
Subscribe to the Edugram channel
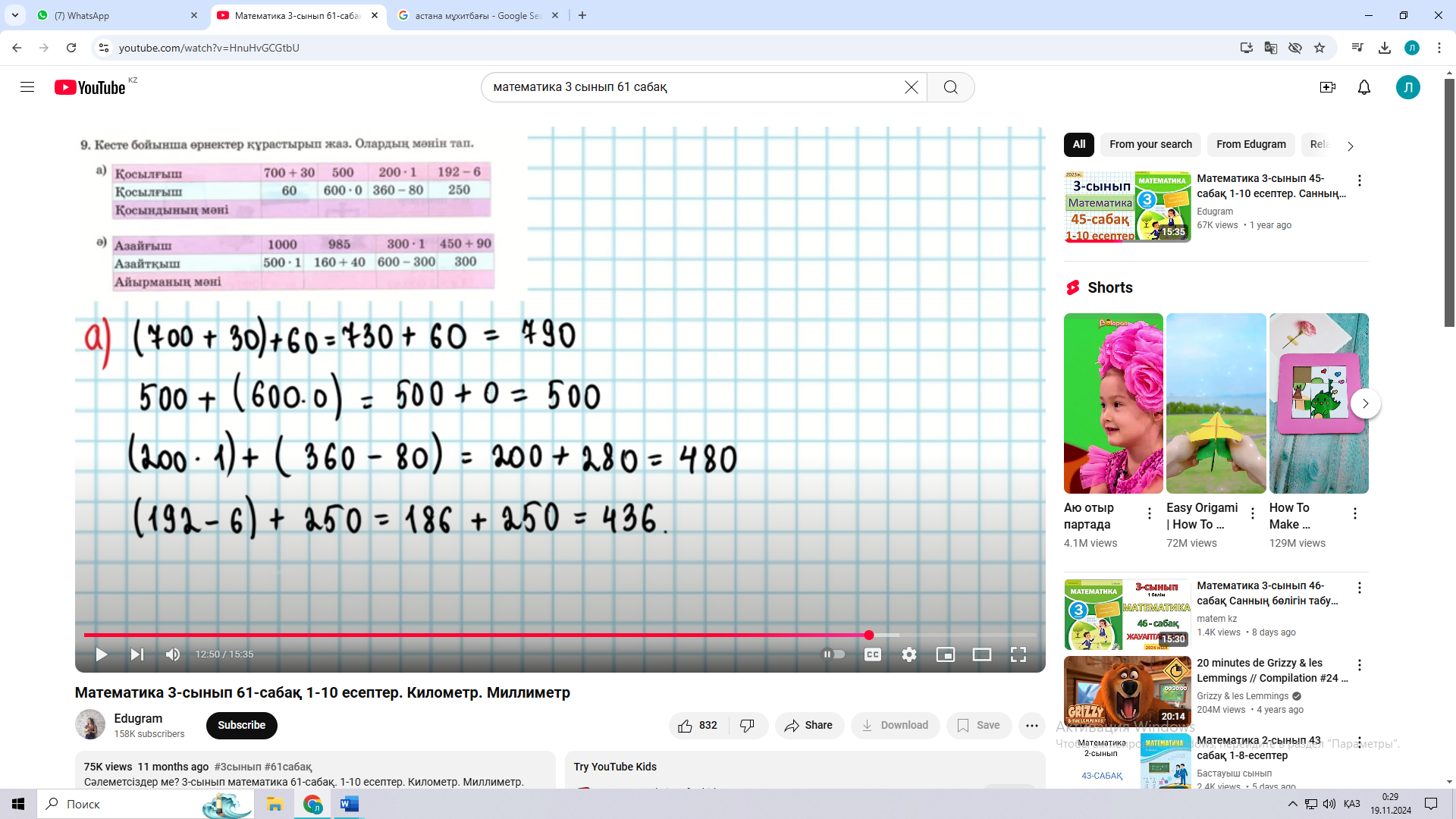241,726
